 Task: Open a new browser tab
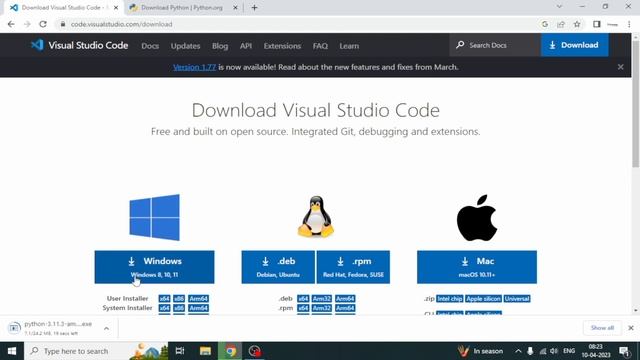254,7
